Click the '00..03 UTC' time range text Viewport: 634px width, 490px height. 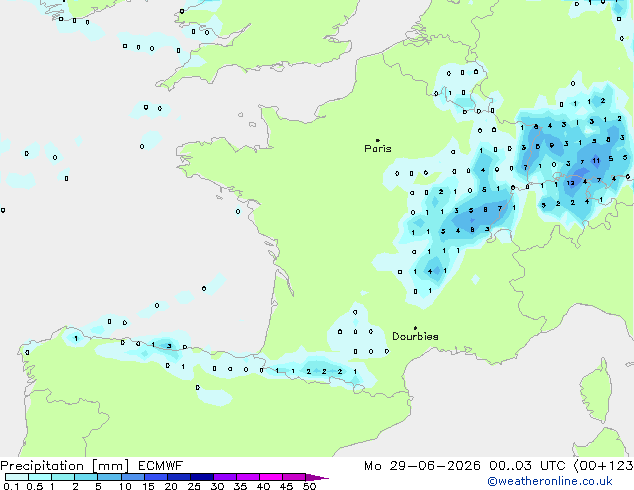pyautogui.click(x=527, y=466)
